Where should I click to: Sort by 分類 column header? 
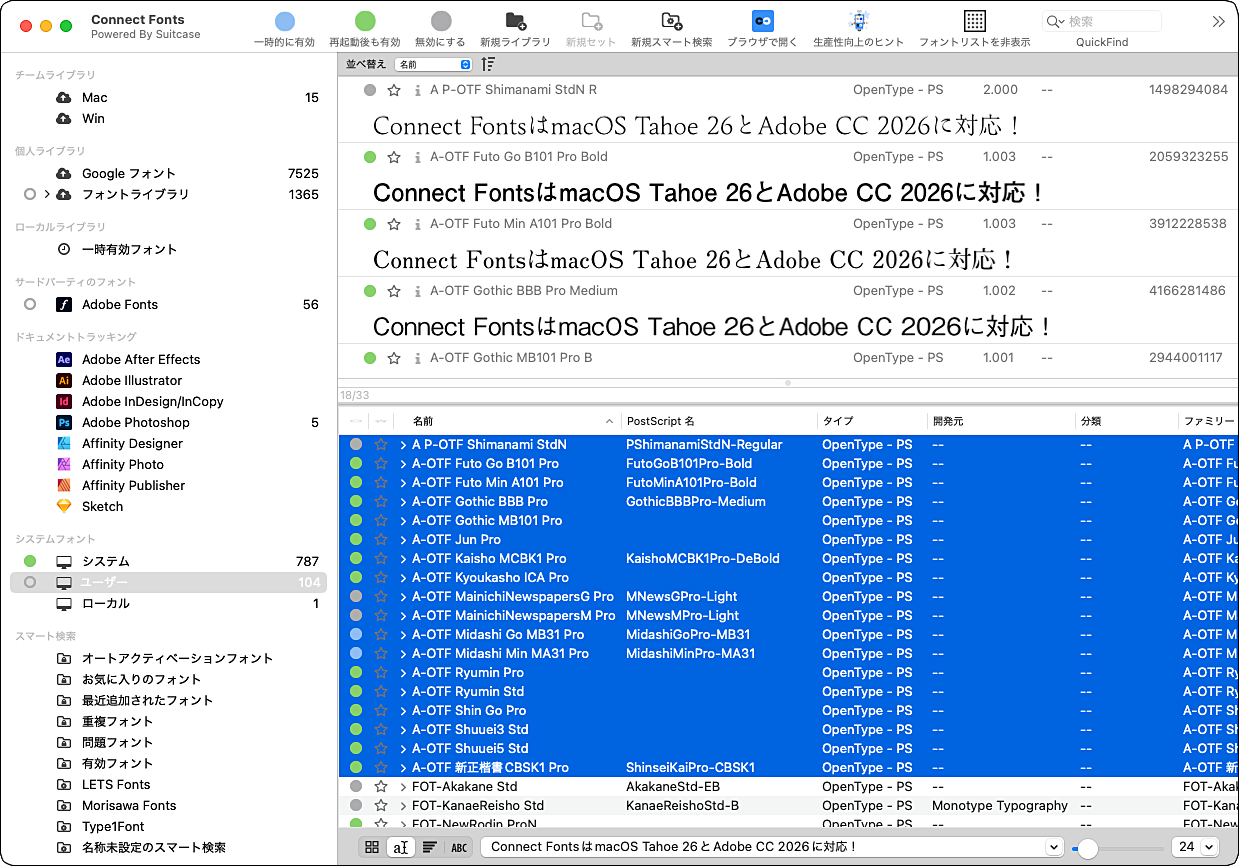(1127, 421)
